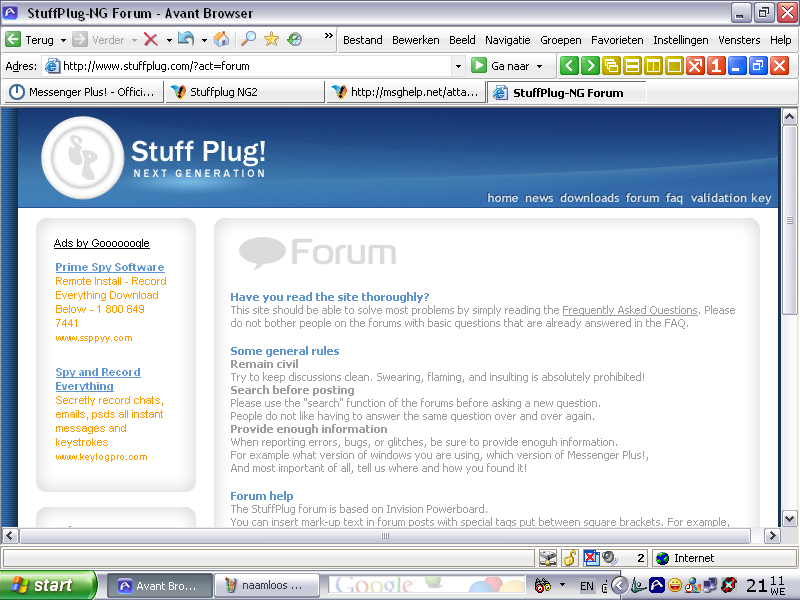
Task: Click the yellow favorites star icon
Action: click(271, 40)
